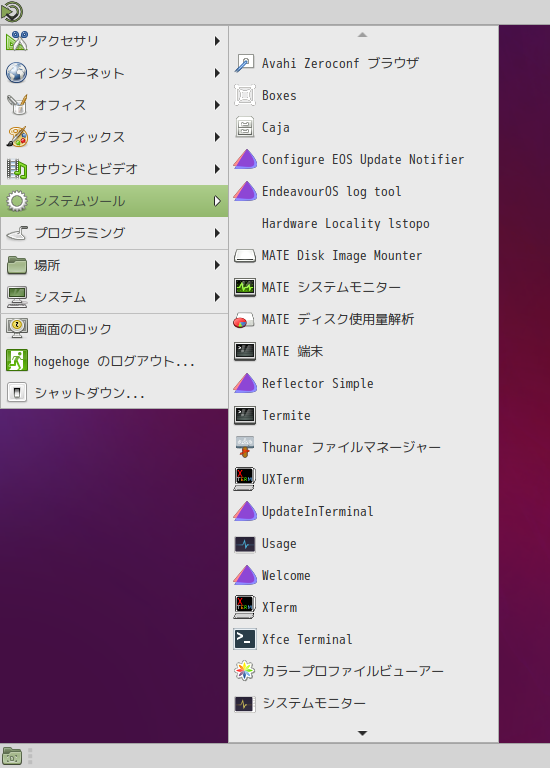Screen dimensions: 550x768
Task: Open MATE ディスク使用量解析 icon
Action: coord(244,319)
